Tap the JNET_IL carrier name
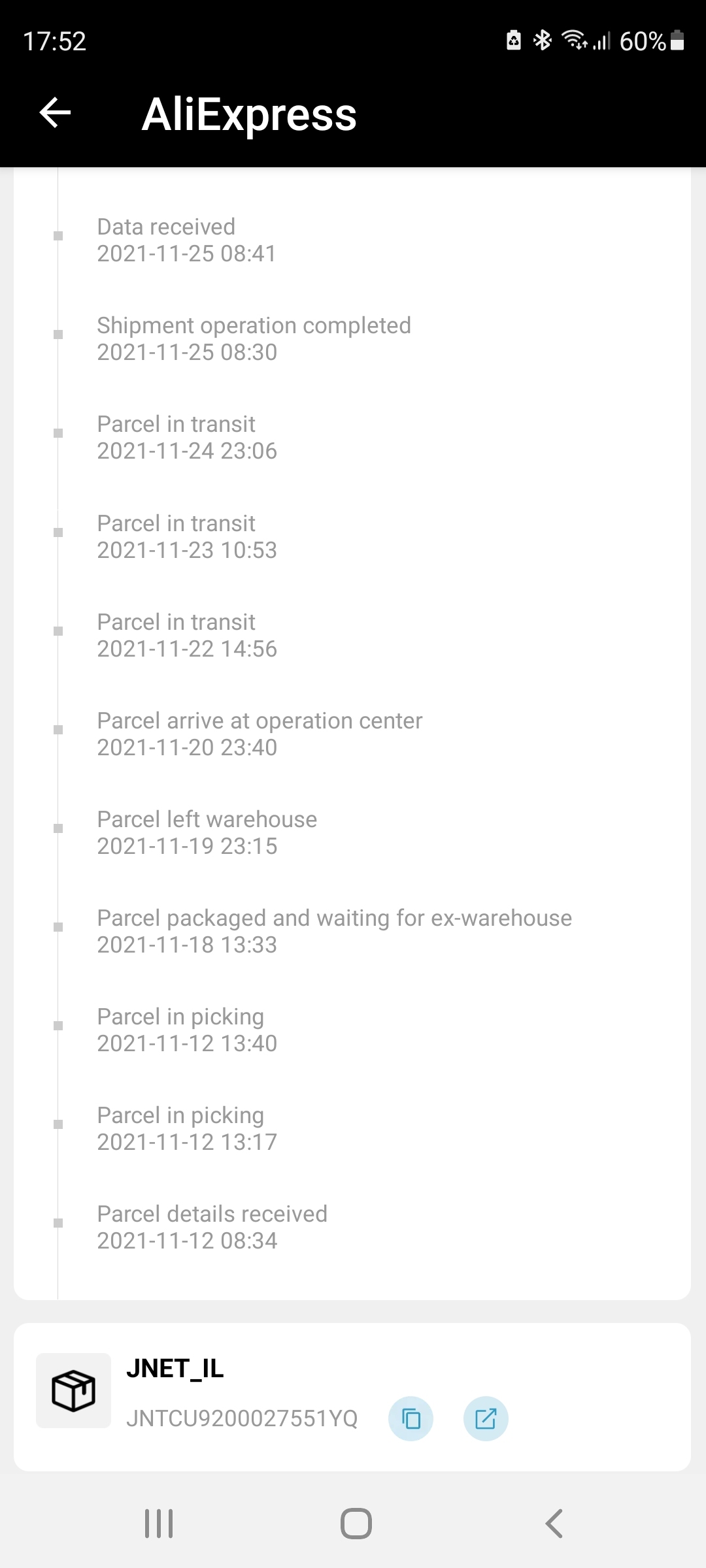 pos(175,1369)
